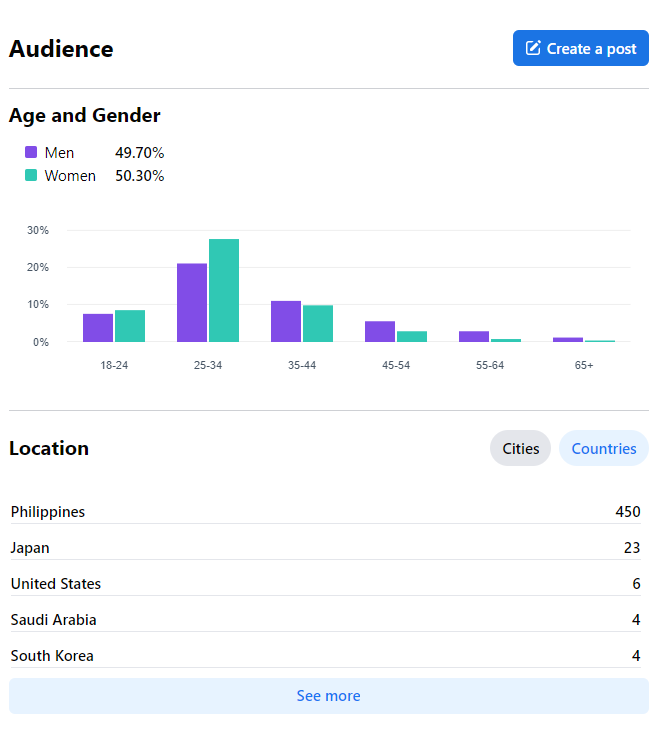Expand the list with See more
663x731 pixels.
[x=328, y=696]
